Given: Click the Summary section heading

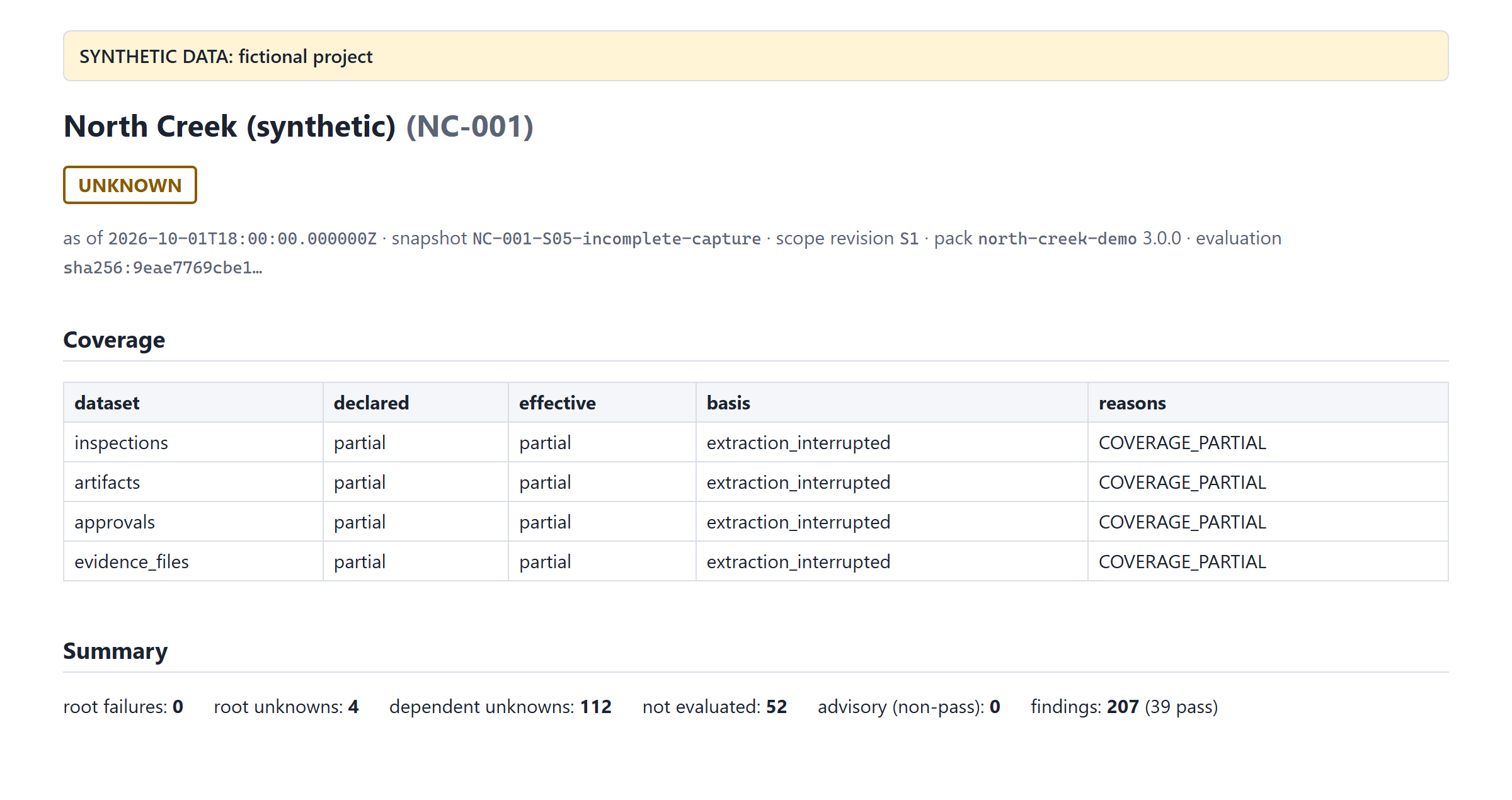Looking at the screenshot, I should [x=115, y=651].
